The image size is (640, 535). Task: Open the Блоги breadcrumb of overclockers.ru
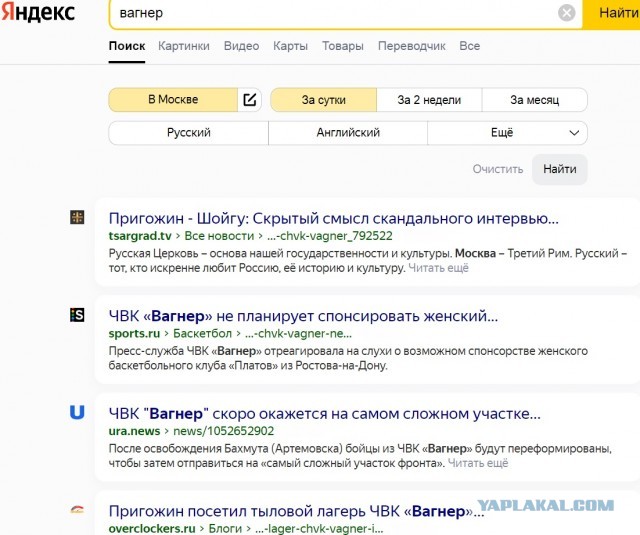[225, 528]
